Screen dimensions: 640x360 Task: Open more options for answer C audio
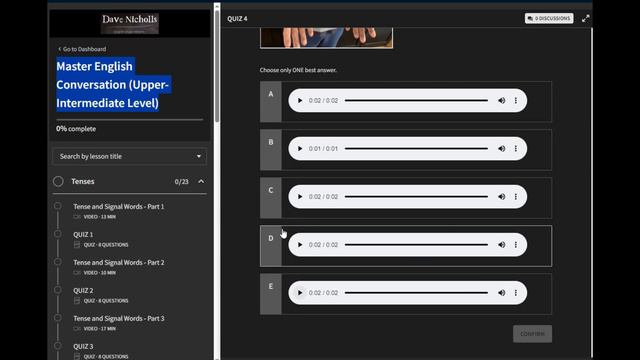pos(516,197)
